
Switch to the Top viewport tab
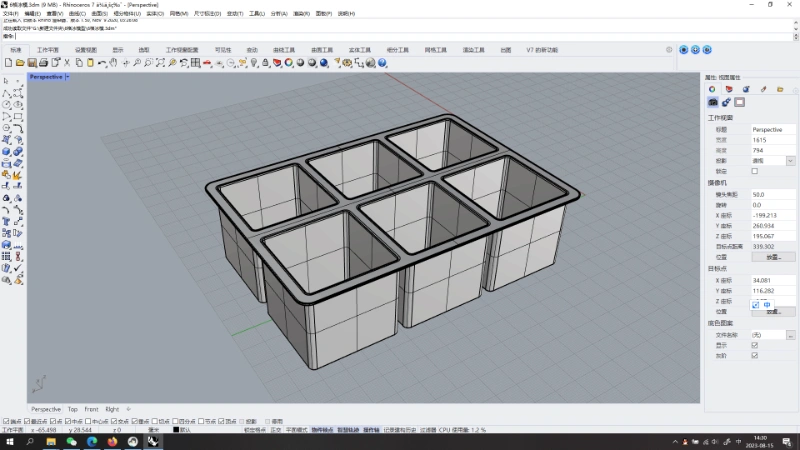[x=72, y=409]
